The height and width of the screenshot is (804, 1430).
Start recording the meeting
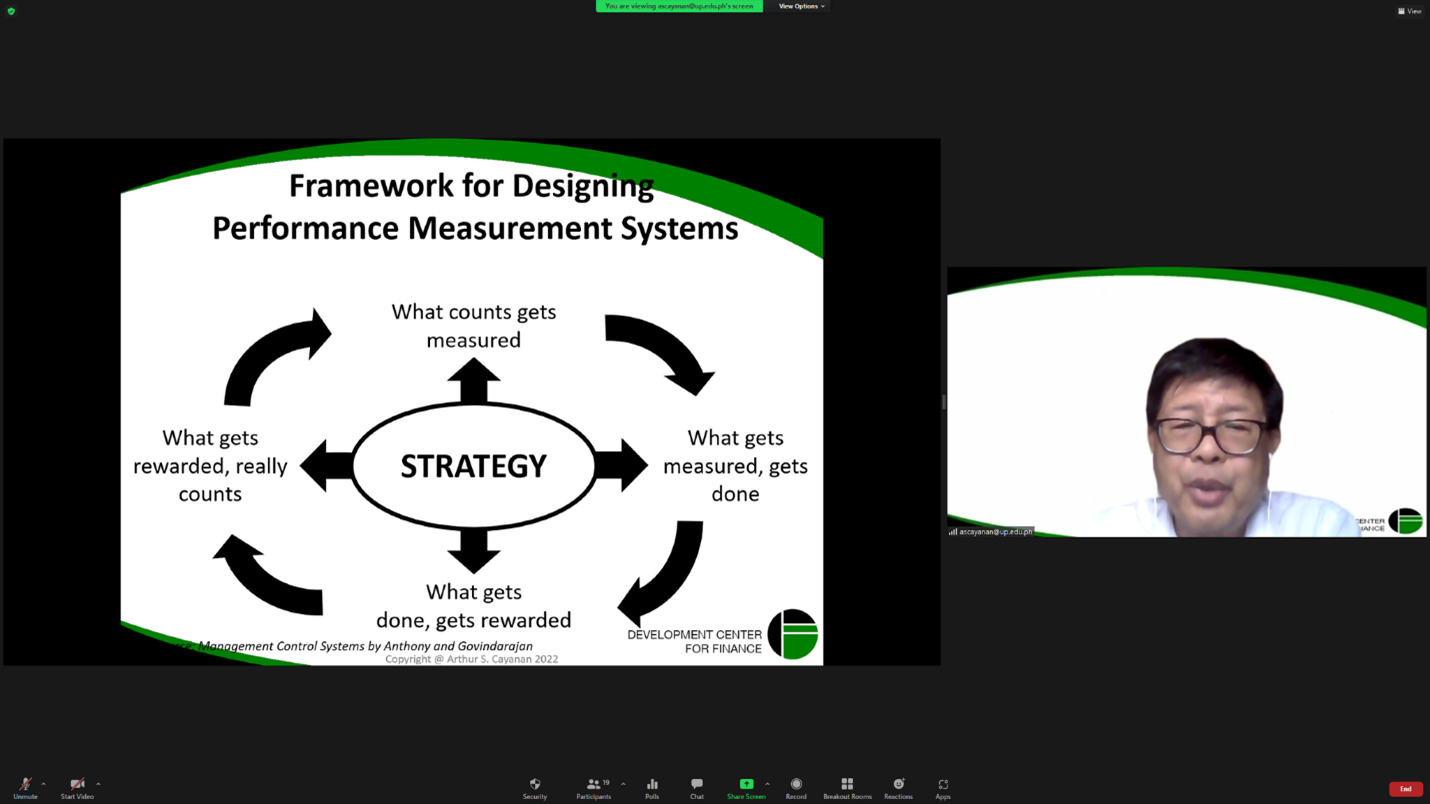click(x=796, y=788)
